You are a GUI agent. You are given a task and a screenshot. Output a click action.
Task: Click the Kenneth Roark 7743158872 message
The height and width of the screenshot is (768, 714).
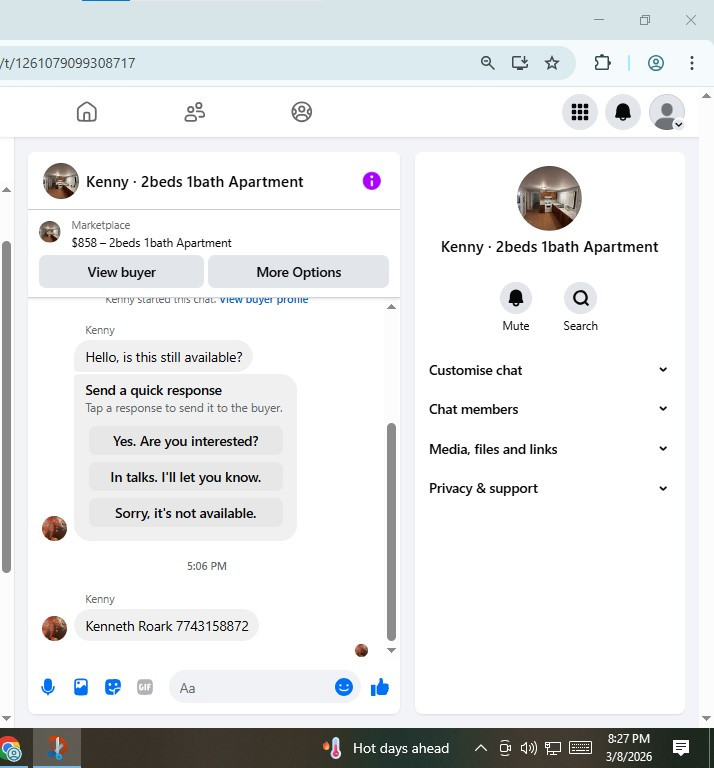pyautogui.click(x=167, y=625)
